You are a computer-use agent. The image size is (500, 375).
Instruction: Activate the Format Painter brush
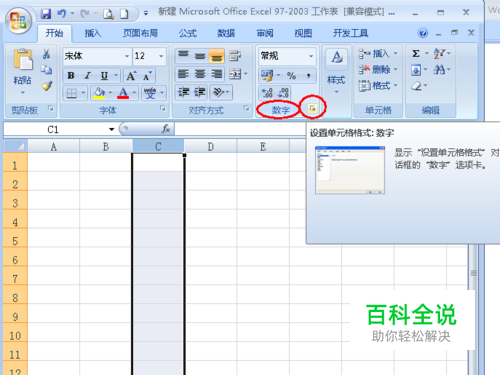47,86
